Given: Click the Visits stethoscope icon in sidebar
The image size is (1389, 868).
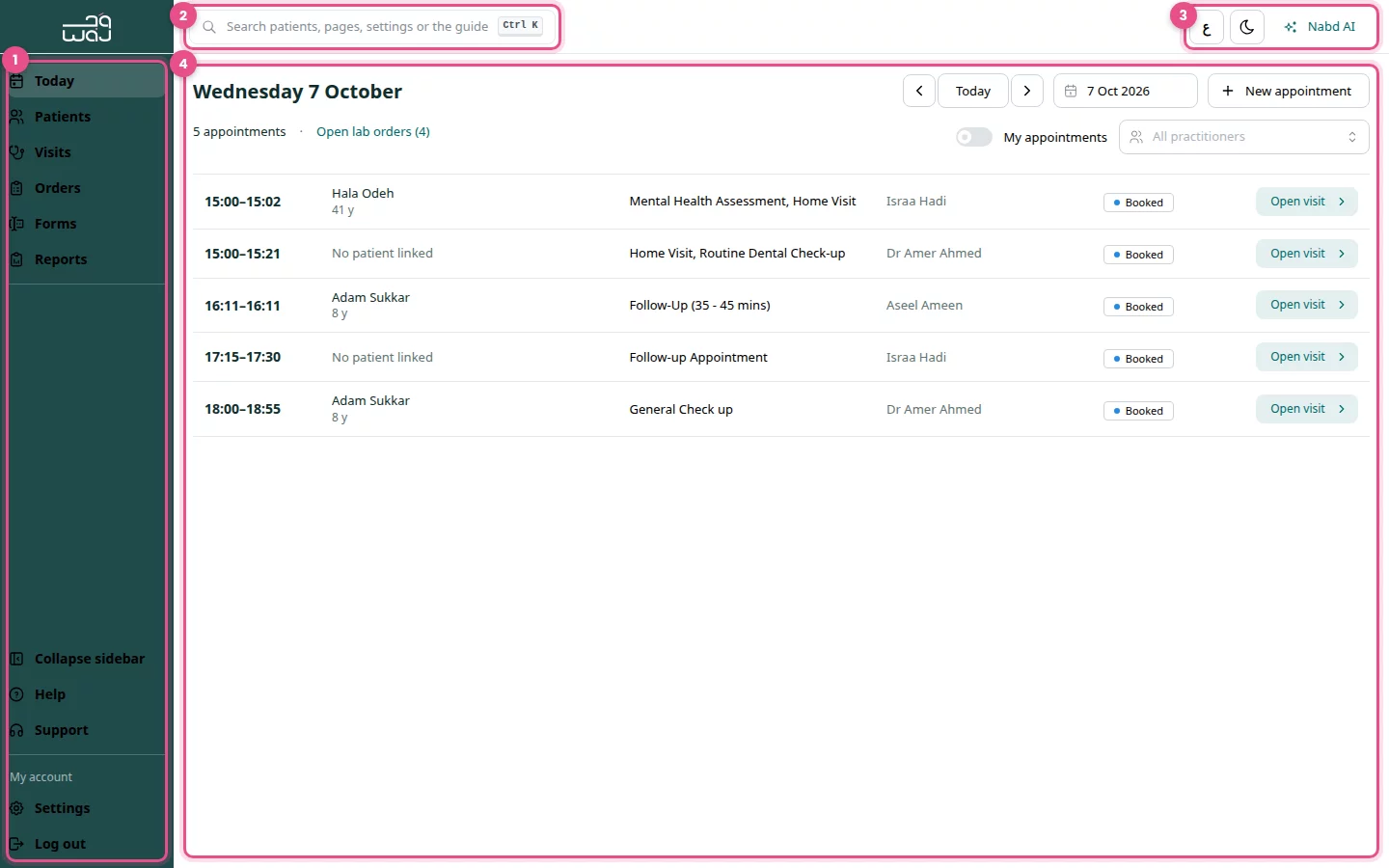Looking at the screenshot, I should [x=16, y=152].
